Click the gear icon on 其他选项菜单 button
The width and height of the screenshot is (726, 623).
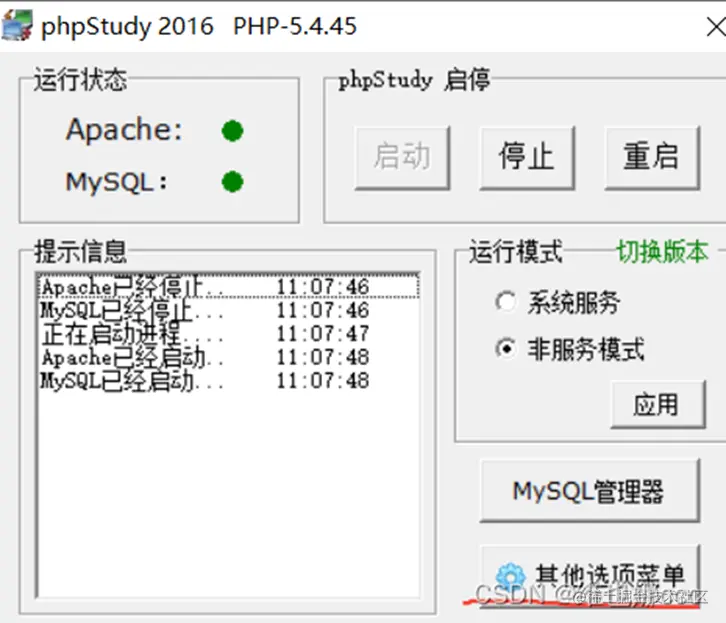510,578
